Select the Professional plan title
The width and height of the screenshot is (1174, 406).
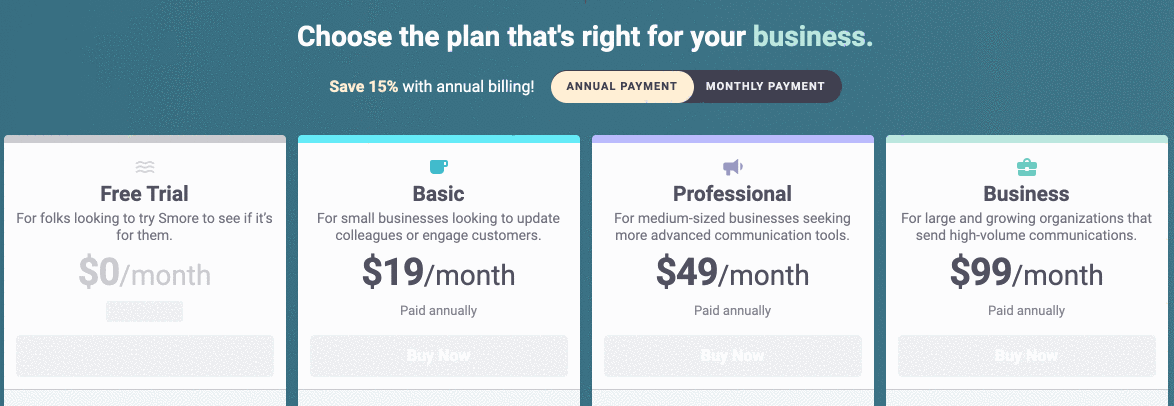(x=733, y=193)
